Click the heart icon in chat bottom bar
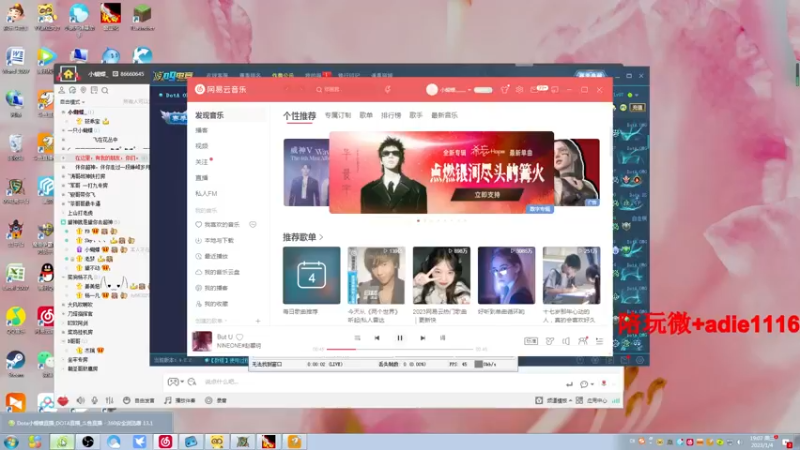Screen dimensions: 800x450 [x=63, y=401]
